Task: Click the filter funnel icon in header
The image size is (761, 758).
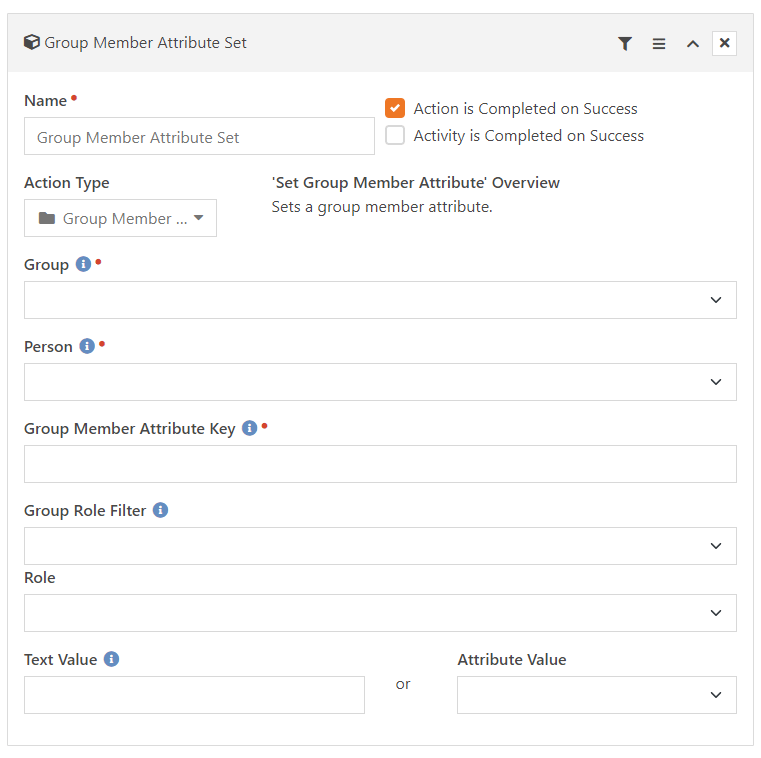Action: (x=625, y=44)
